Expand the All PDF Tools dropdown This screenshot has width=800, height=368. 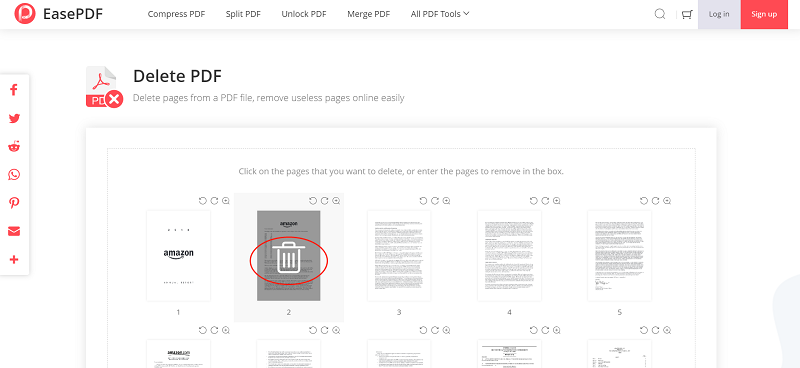(440, 14)
